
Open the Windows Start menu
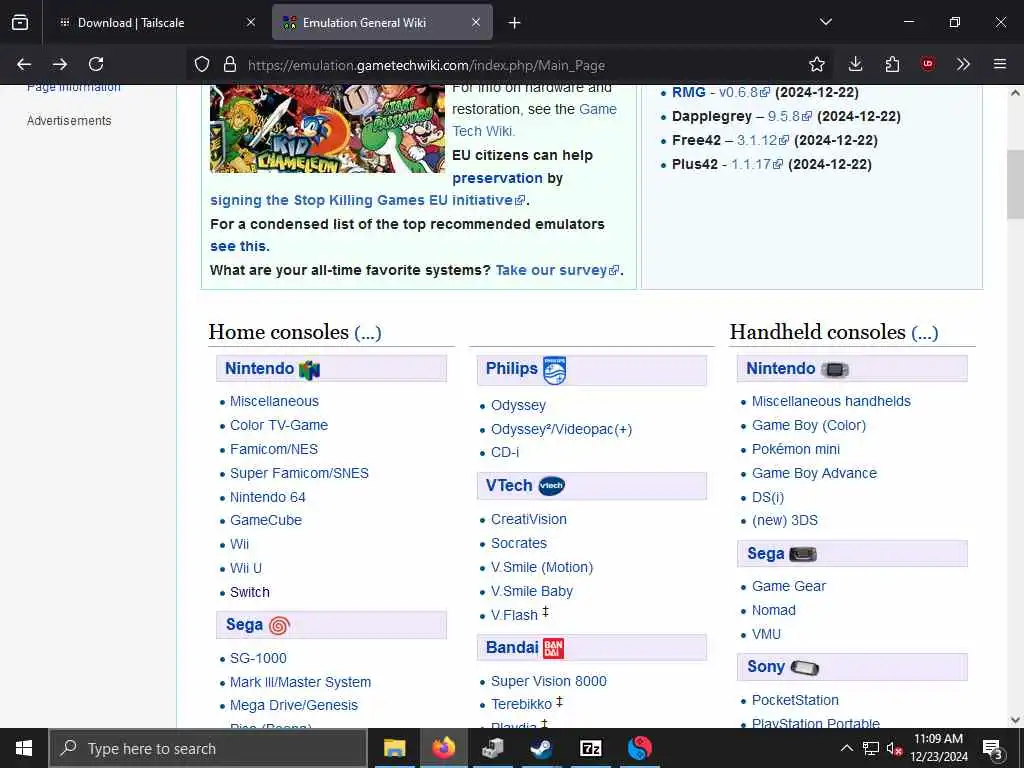[24, 748]
